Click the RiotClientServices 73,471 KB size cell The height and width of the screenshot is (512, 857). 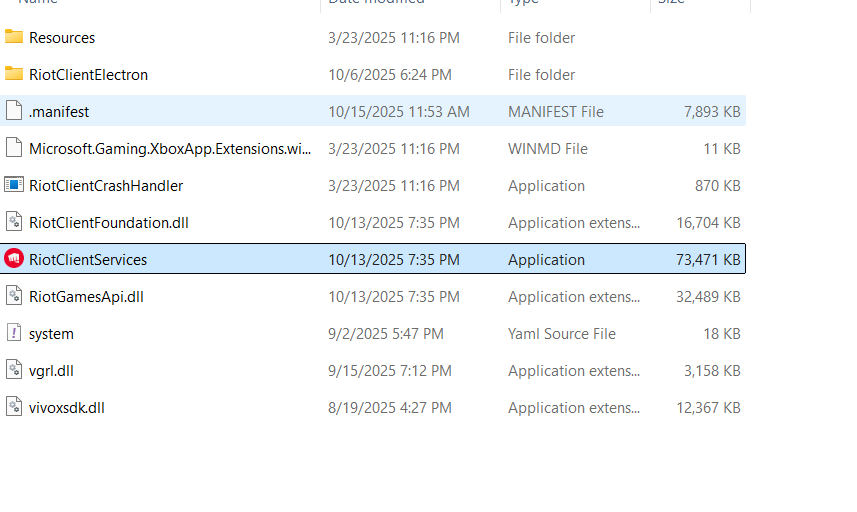[708, 260]
